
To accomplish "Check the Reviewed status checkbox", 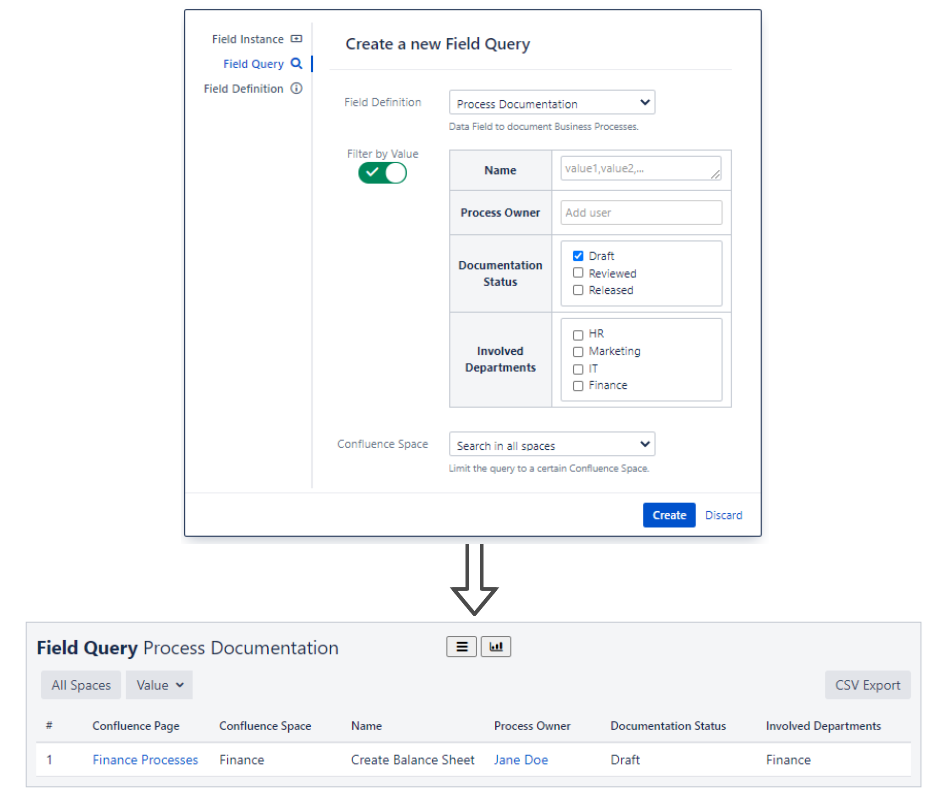I will pyautogui.click(x=578, y=273).
